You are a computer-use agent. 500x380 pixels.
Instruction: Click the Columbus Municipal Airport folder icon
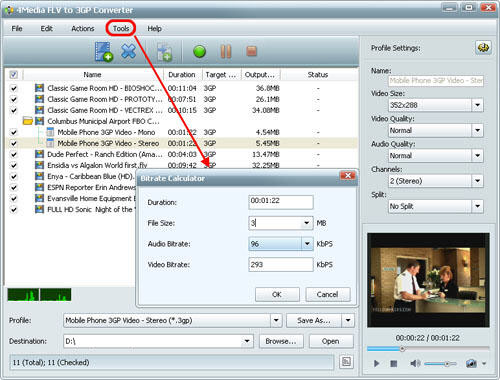27,121
